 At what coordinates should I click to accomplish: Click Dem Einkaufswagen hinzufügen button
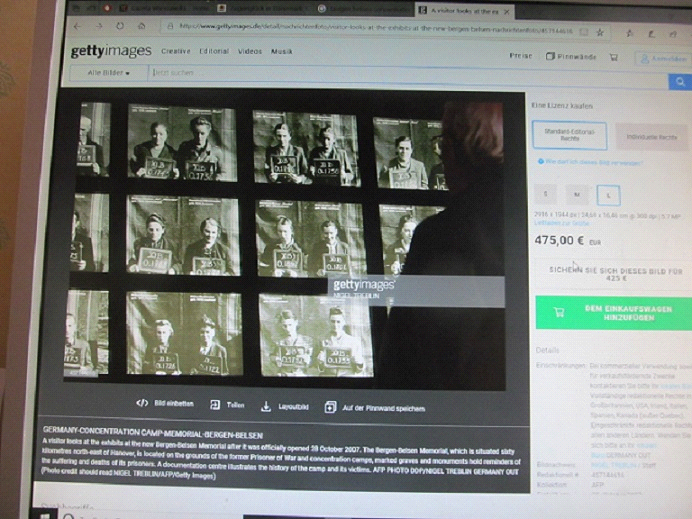(613, 312)
